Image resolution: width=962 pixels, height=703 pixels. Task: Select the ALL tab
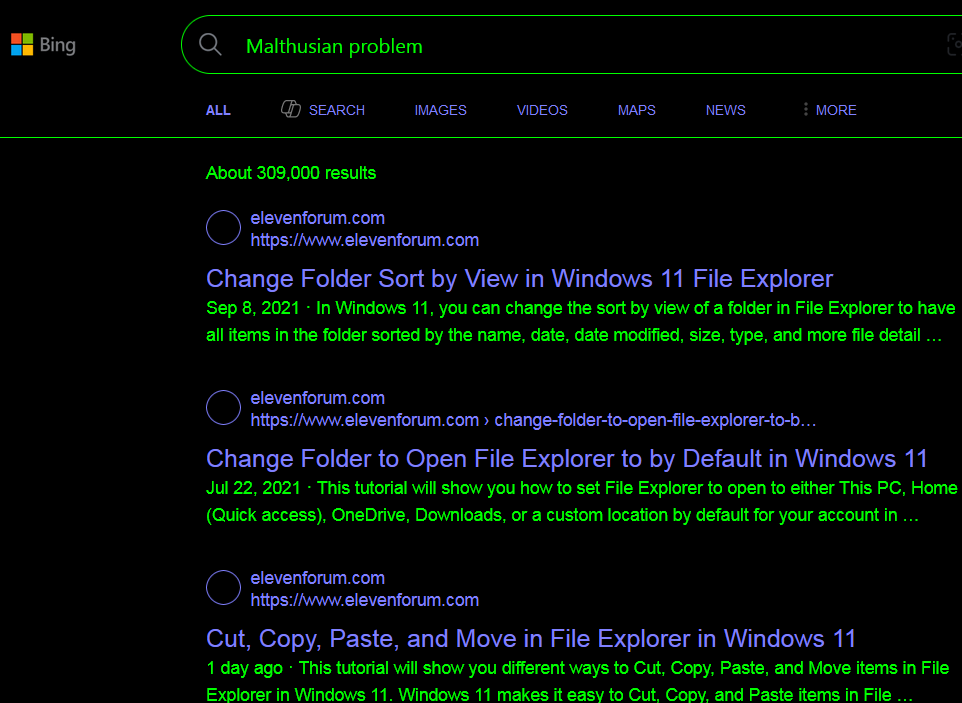(x=218, y=110)
